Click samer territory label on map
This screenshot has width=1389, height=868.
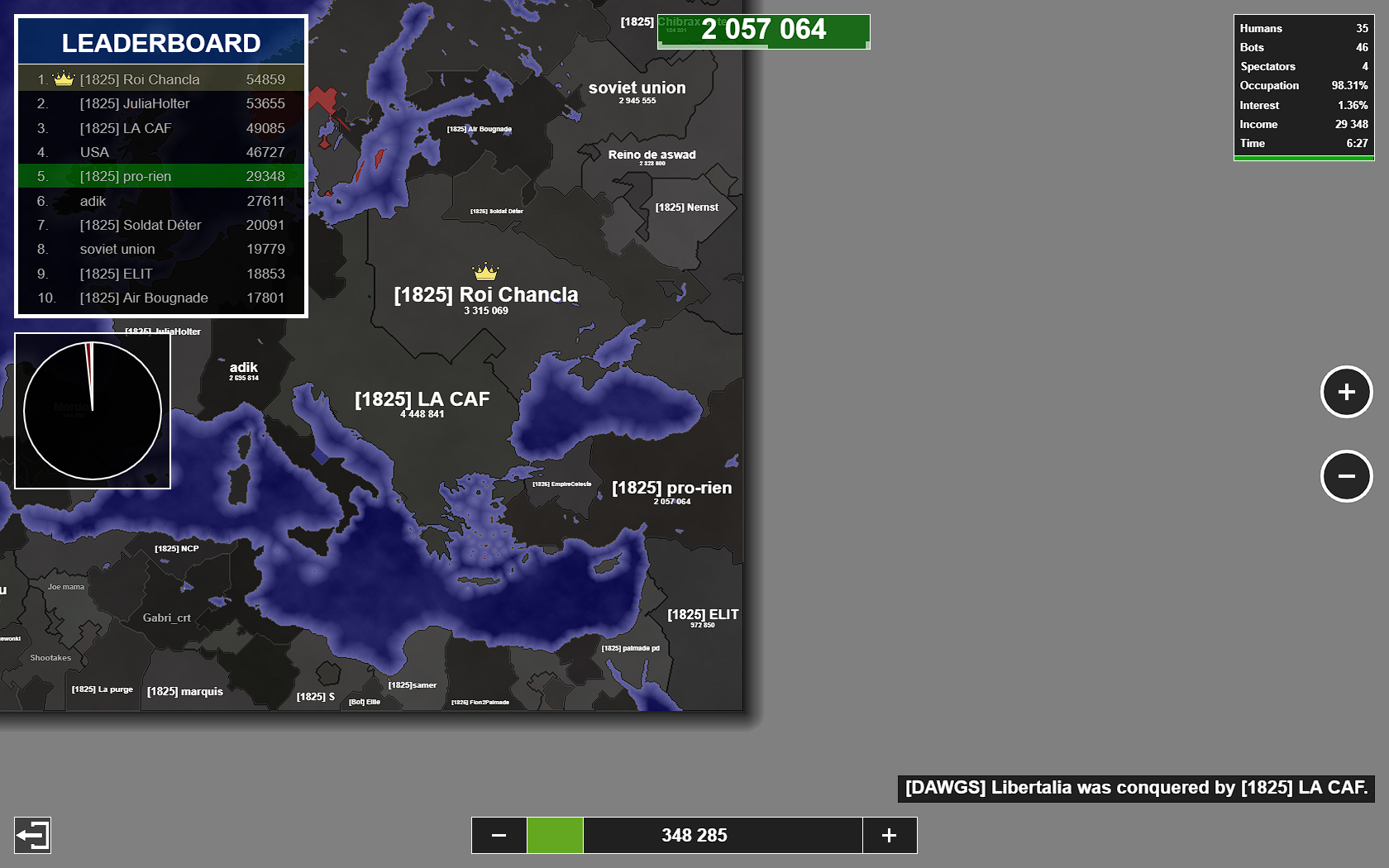[413, 685]
